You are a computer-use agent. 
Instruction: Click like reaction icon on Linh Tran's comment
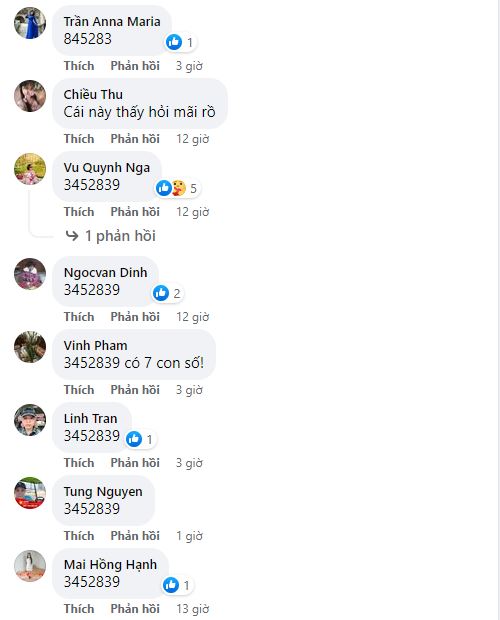(134, 439)
